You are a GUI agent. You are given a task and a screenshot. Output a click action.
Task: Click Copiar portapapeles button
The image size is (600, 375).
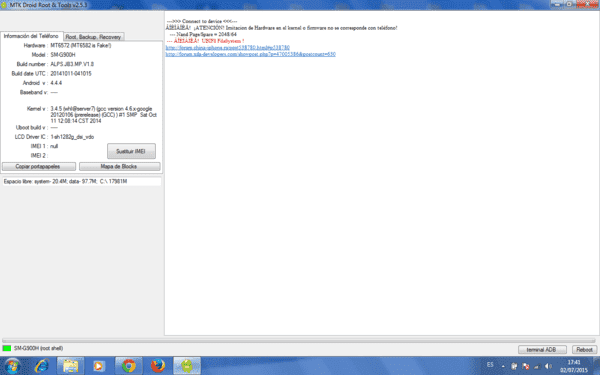tap(38, 166)
